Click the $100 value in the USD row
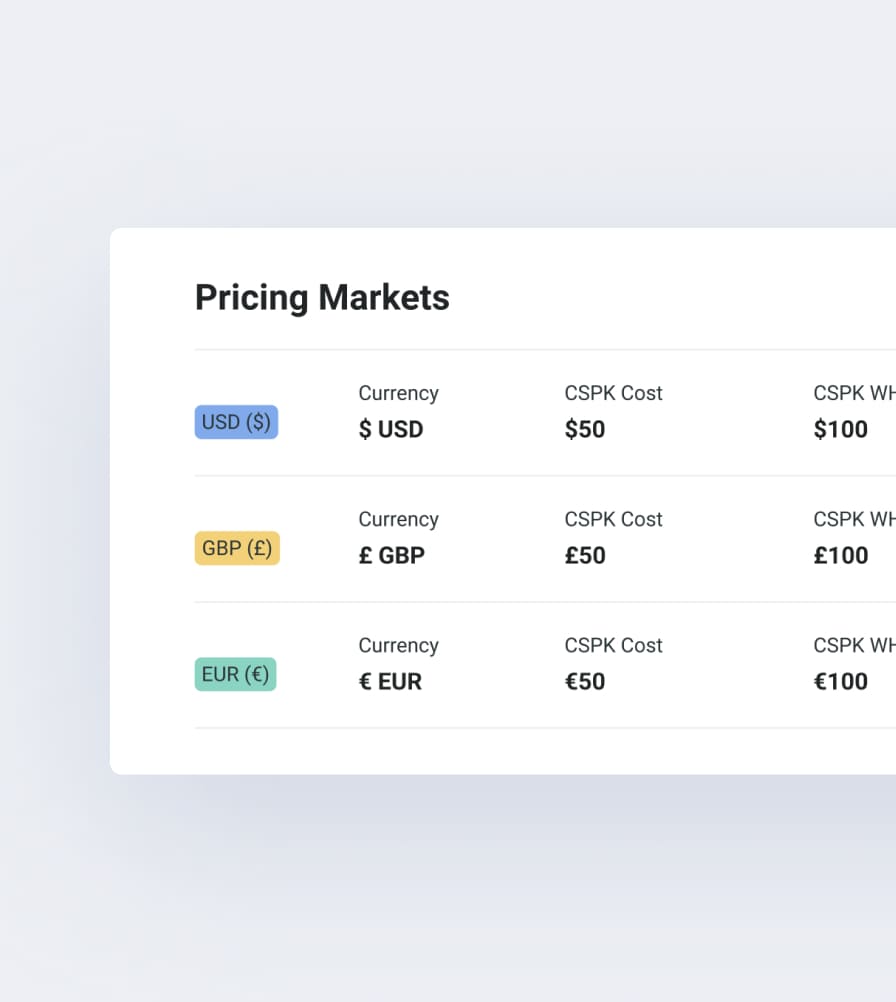 840,430
